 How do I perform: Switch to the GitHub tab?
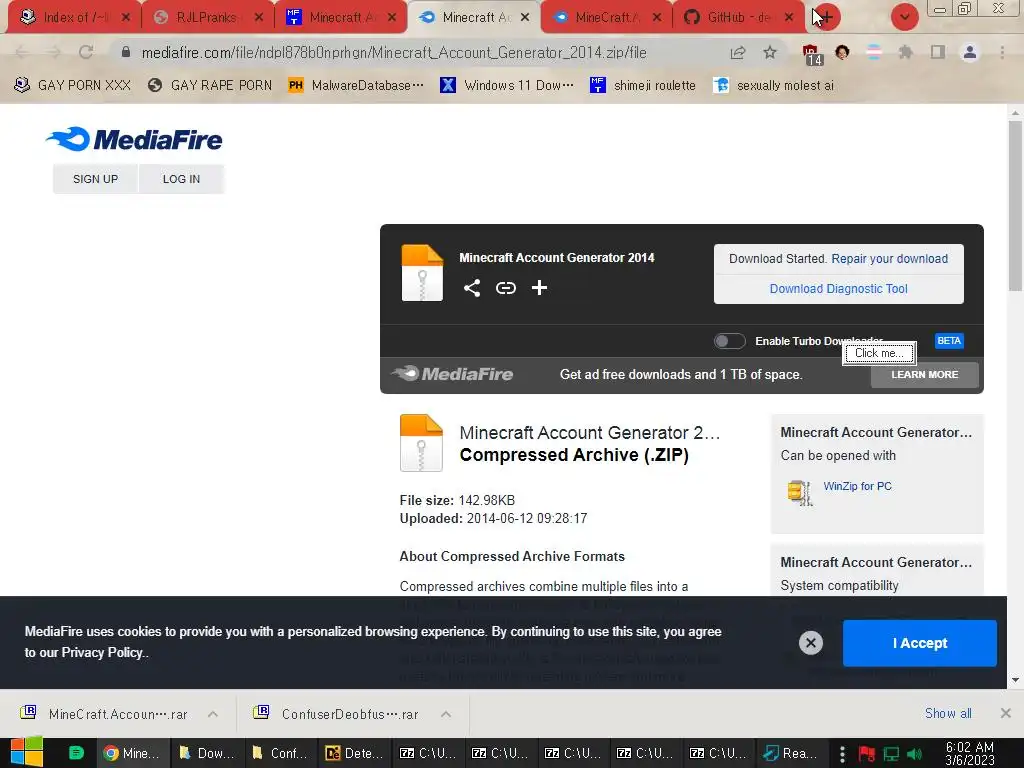(x=737, y=18)
